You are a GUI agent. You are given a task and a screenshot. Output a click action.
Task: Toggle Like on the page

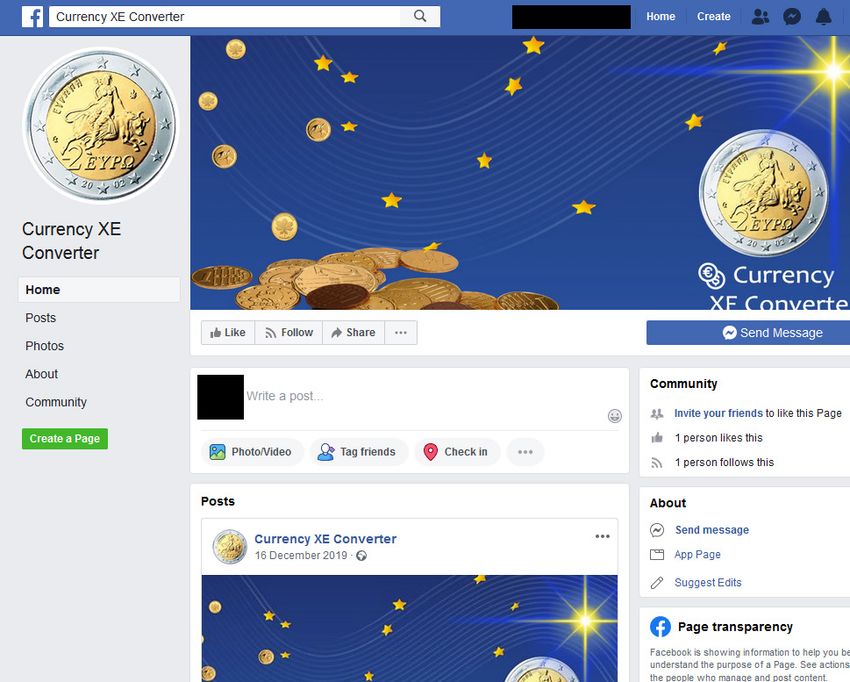point(228,332)
